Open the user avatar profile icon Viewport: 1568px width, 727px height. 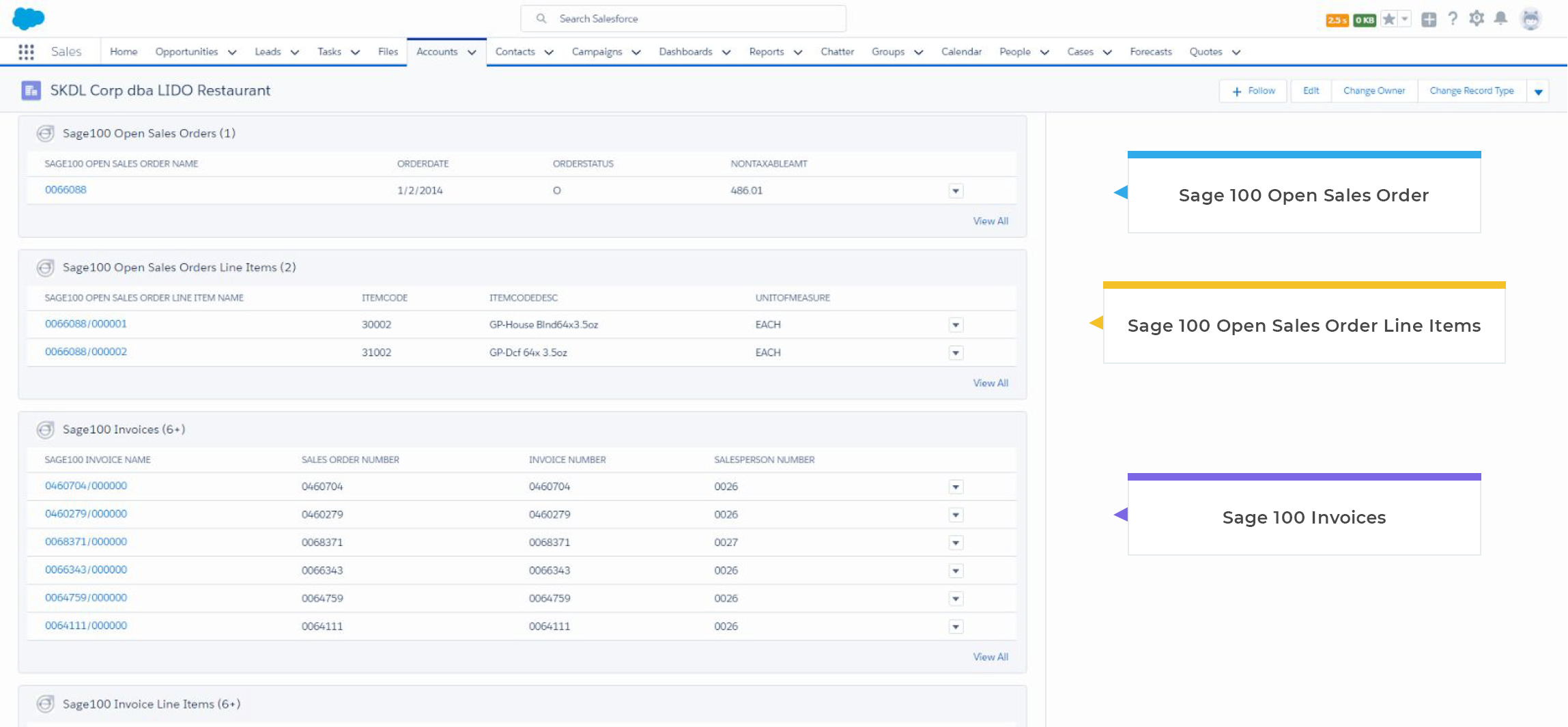tap(1531, 18)
